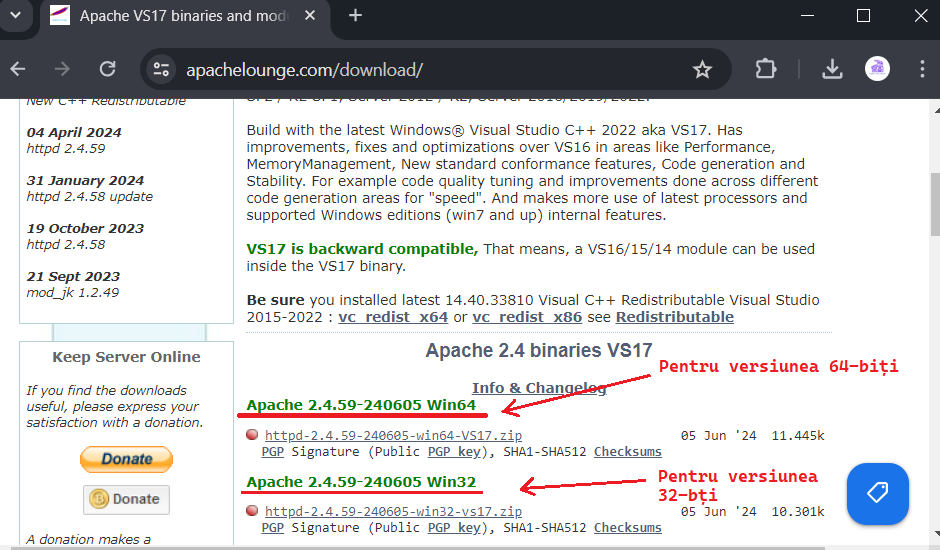The width and height of the screenshot is (940, 550).
Task: Open Checksums link for the win32 build
Action: 628,528
